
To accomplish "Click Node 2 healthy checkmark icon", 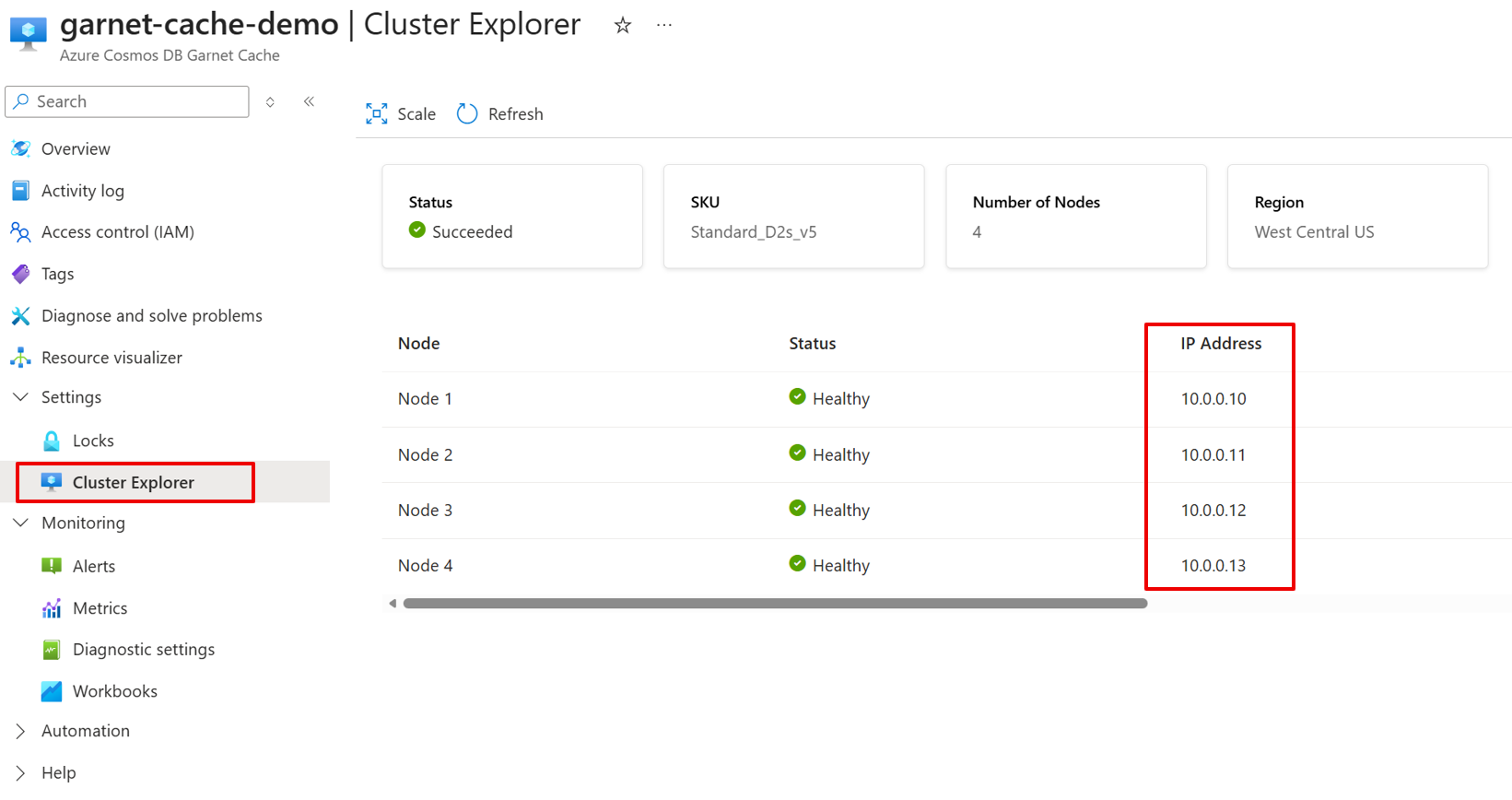I will point(798,453).
